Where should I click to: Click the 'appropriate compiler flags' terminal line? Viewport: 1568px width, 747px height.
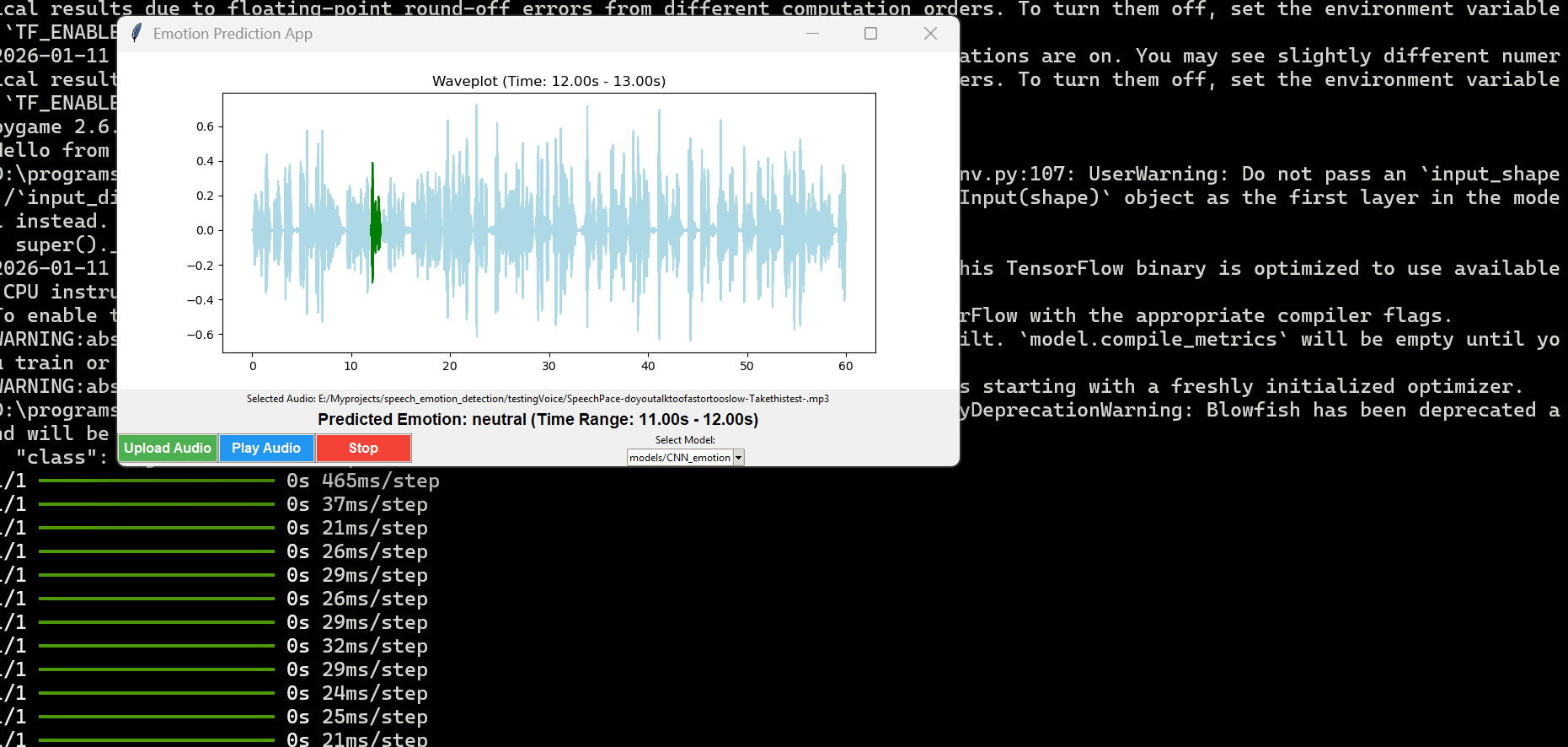[x=1205, y=315]
